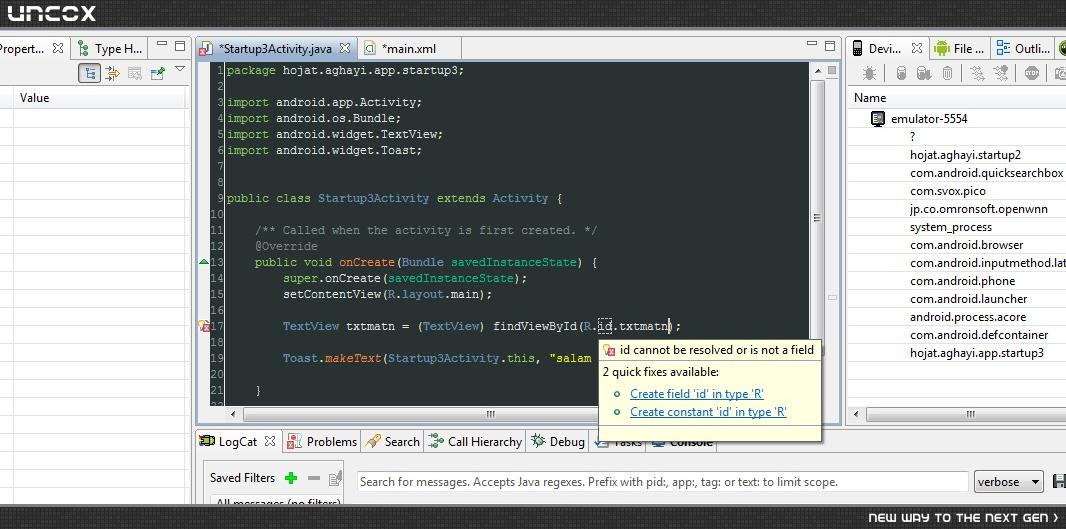Click the Dump HPROF file icon
Image resolution: width=1066 pixels, height=529 pixels.
[x=923, y=73]
